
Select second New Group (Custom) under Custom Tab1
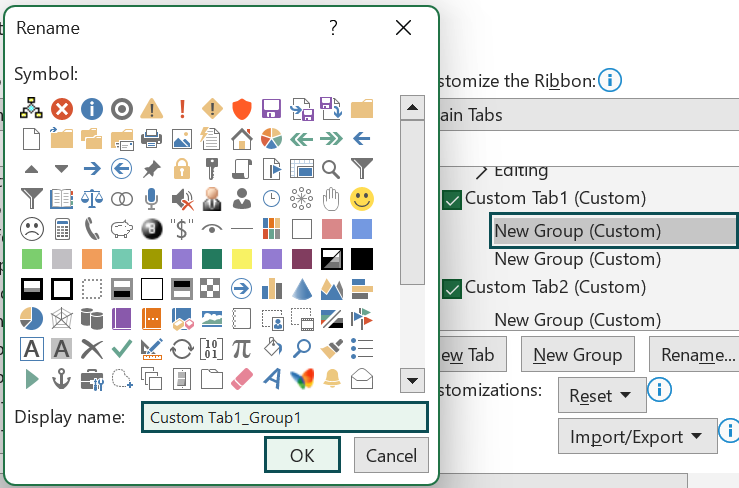click(577, 259)
